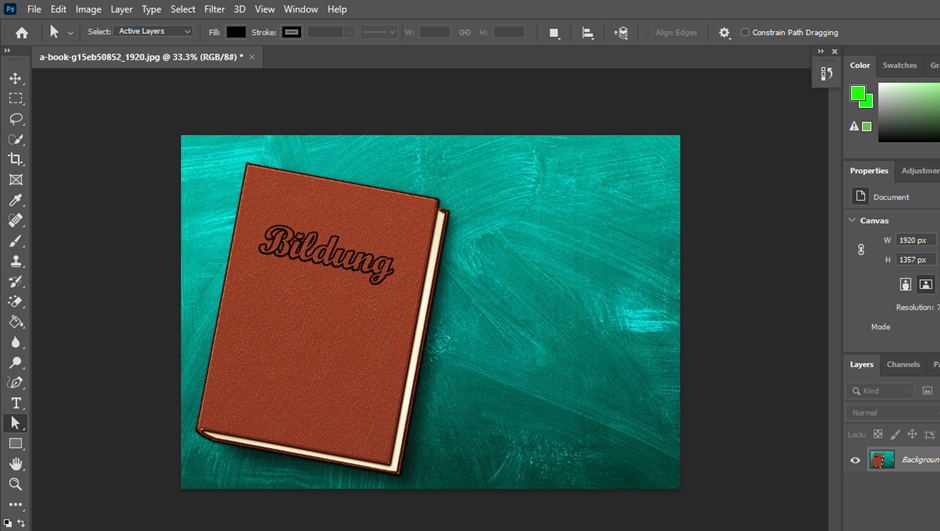940x531 pixels.
Task: Expand the tools panel double arrows
Action: click(x=7, y=51)
